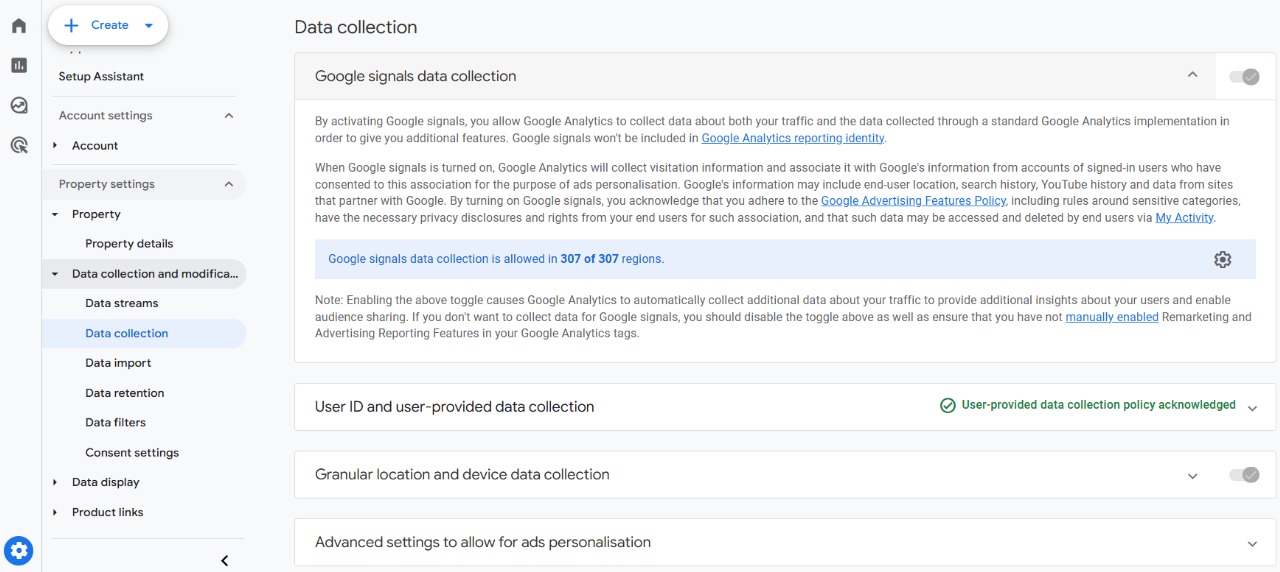This screenshot has height=572, width=1280.
Task: Open the Google signals regions settings gear
Action: pyautogui.click(x=1222, y=259)
